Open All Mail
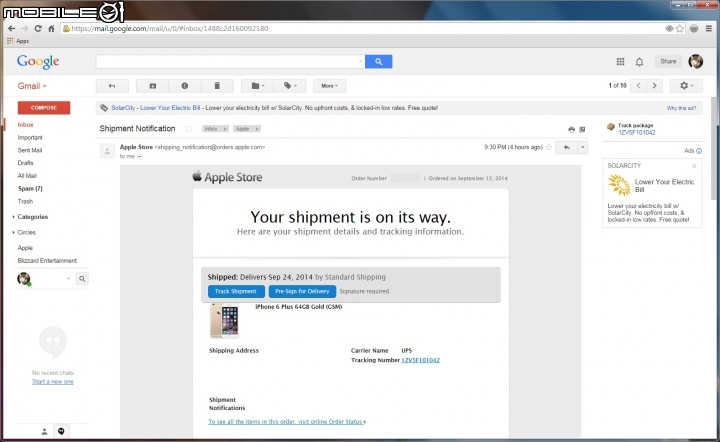This screenshot has width=720, height=442. 27,176
